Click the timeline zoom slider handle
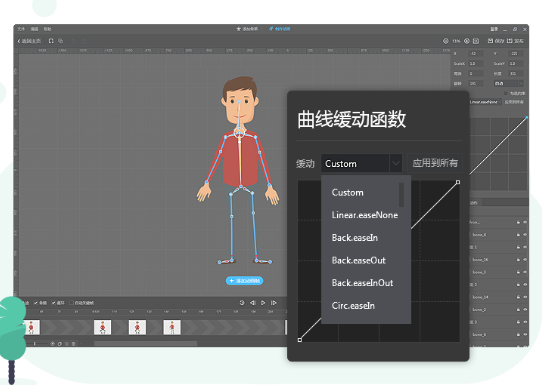542x385 pixels. [34, 344]
